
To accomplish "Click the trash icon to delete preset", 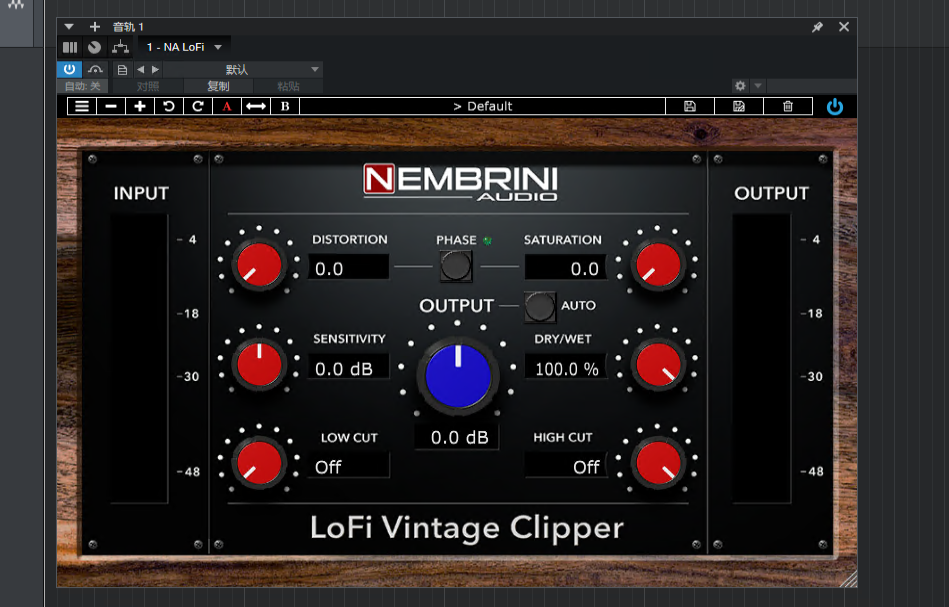I will 787,106.
